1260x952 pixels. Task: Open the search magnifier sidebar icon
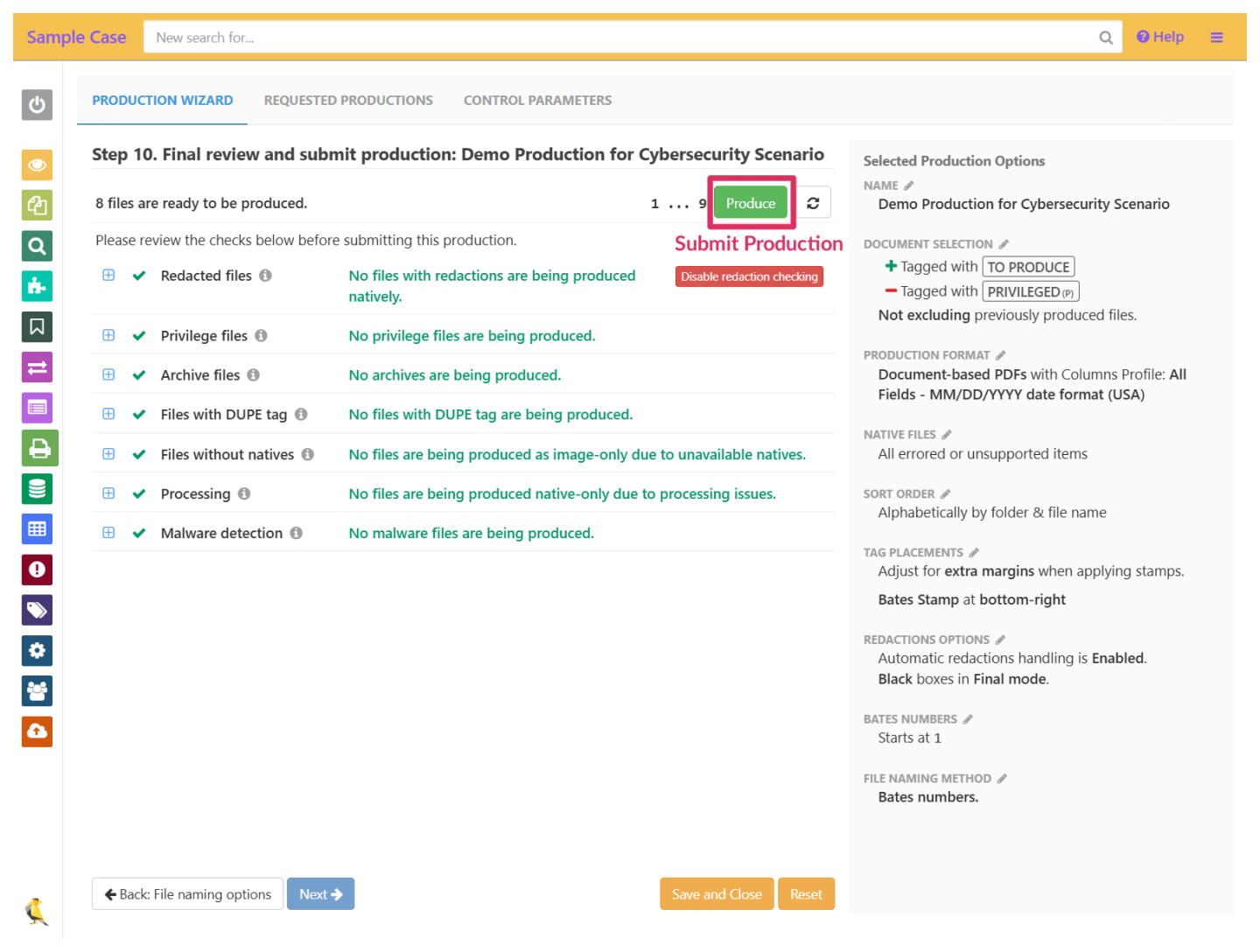point(37,246)
